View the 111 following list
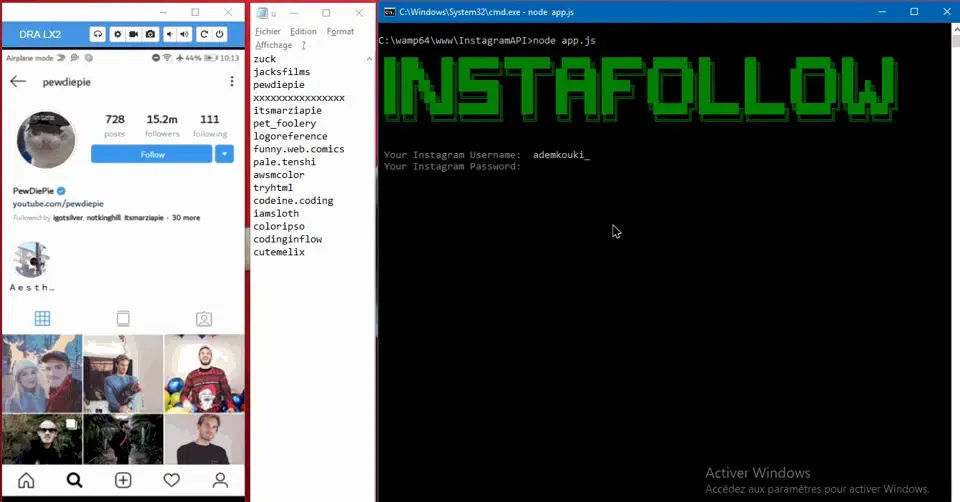 (x=210, y=125)
